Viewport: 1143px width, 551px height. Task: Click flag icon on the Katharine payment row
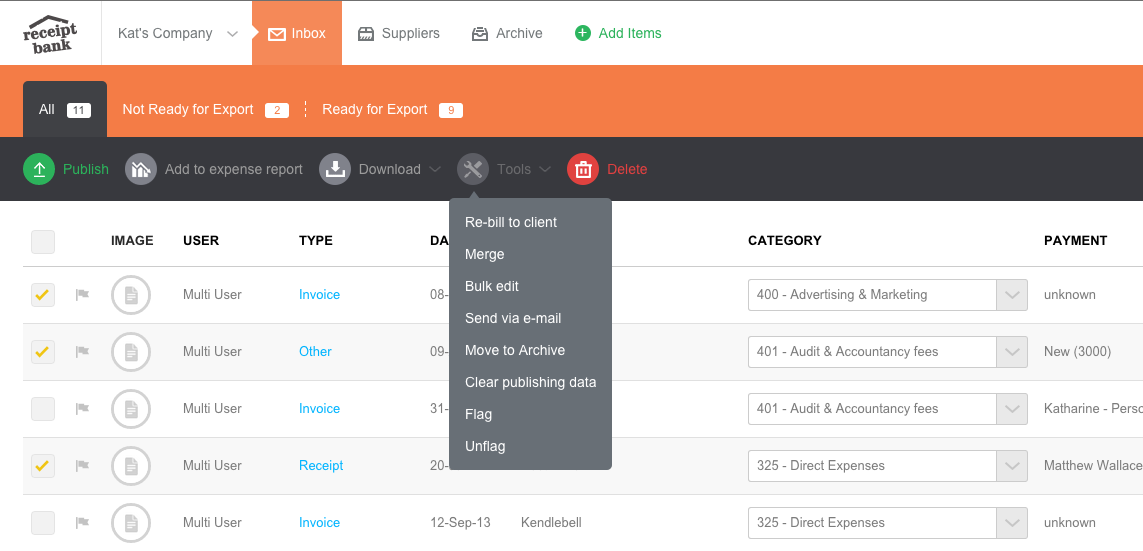coord(82,409)
